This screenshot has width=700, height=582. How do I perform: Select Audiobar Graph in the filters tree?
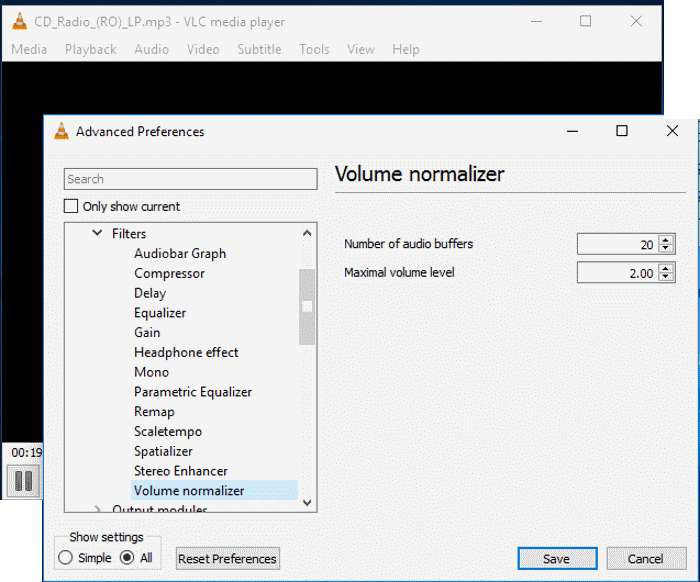(x=180, y=254)
